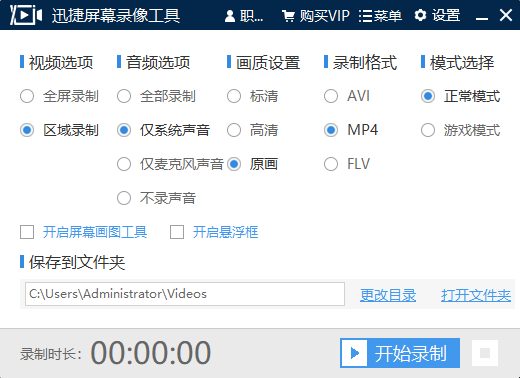
Task: Click the 00:00:00 duration timer
Action: [151, 353]
